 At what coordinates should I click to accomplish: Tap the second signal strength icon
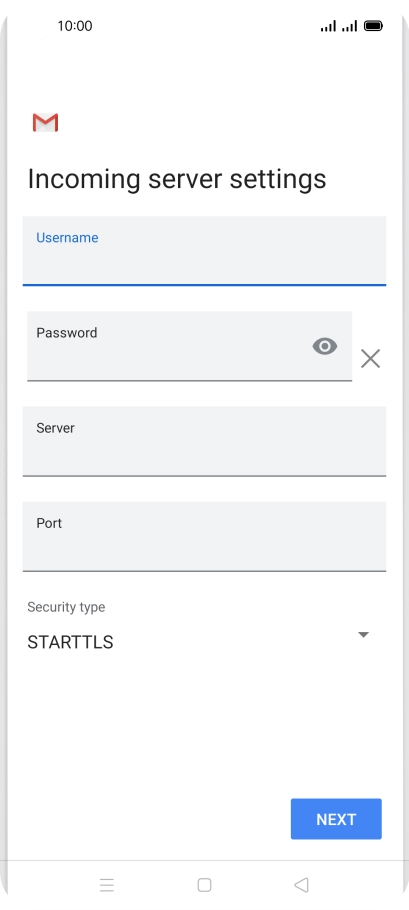(x=349, y=26)
